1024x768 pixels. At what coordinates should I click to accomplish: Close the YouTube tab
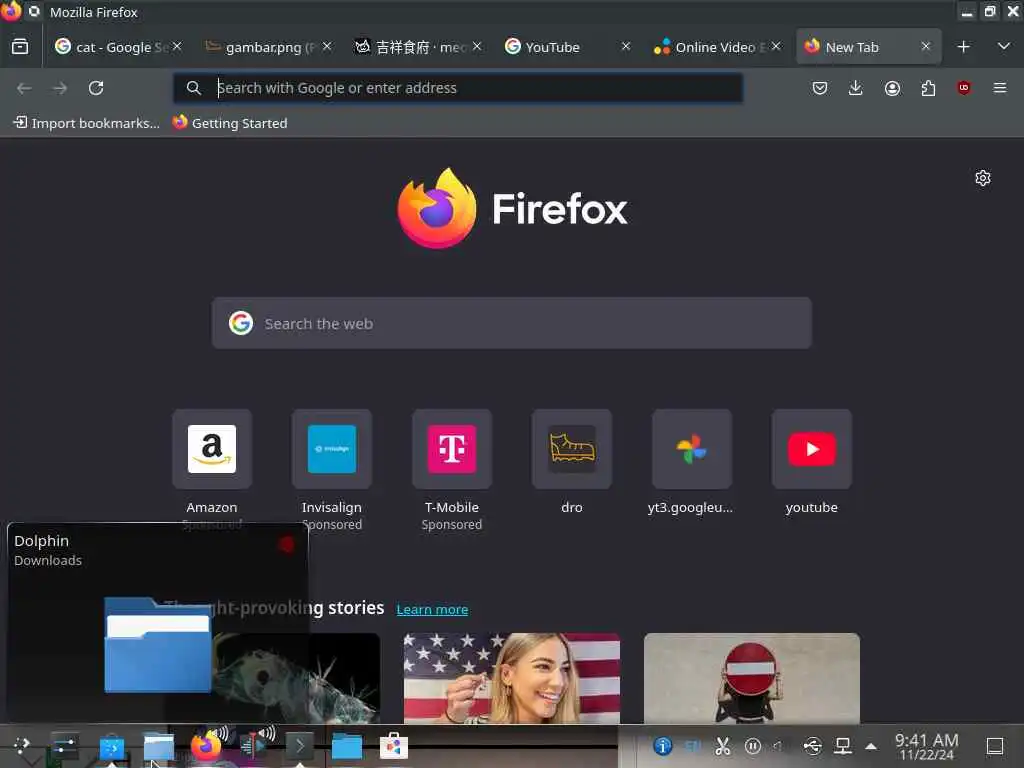(x=626, y=46)
